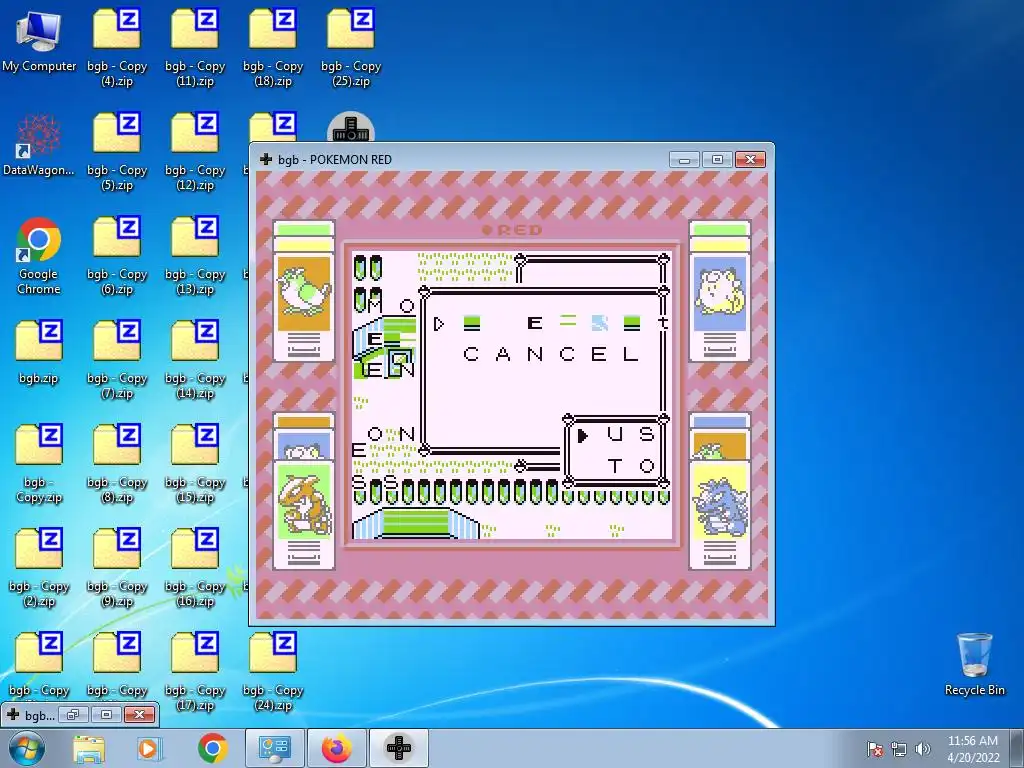Image resolution: width=1024 pixels, height=768 pixels.
Task: Close the small bgb window at bottom-left
Action: point(139,714)
